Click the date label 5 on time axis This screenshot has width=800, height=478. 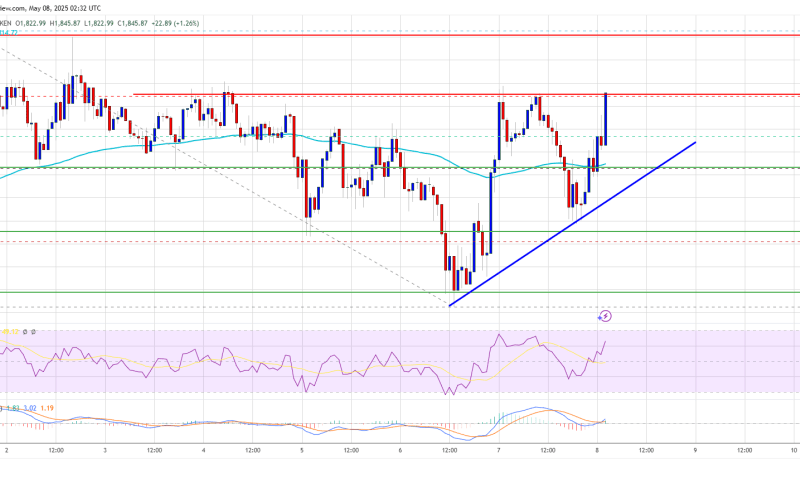(302, 450)
